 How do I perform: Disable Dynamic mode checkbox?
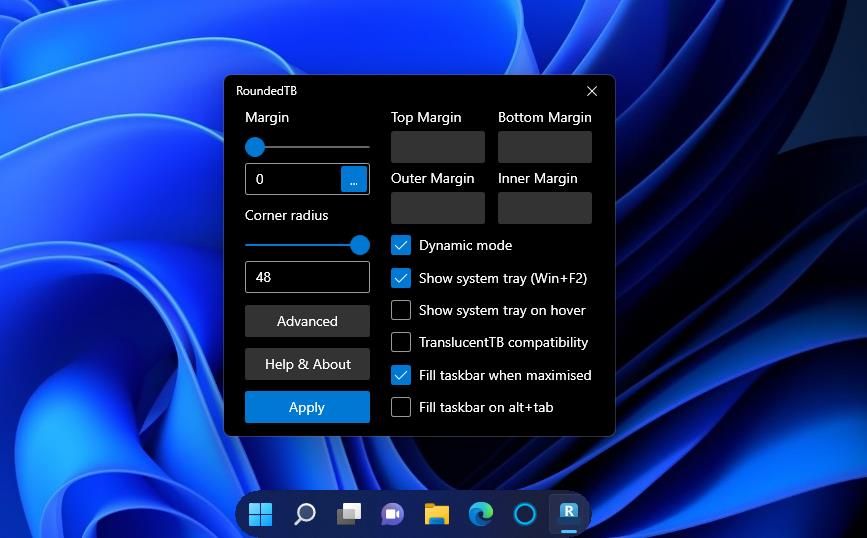[x=401, y=245]
